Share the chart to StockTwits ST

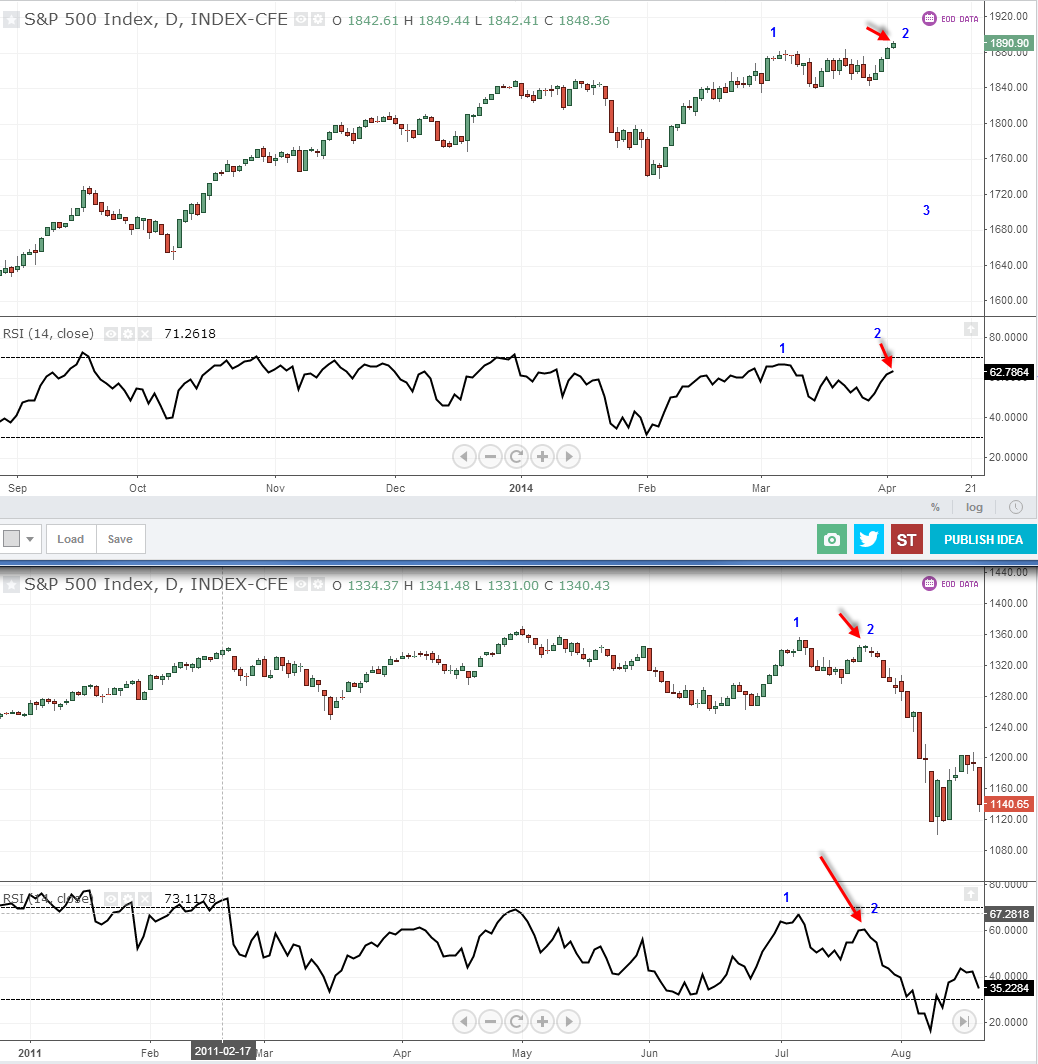[x=906, y=539]
